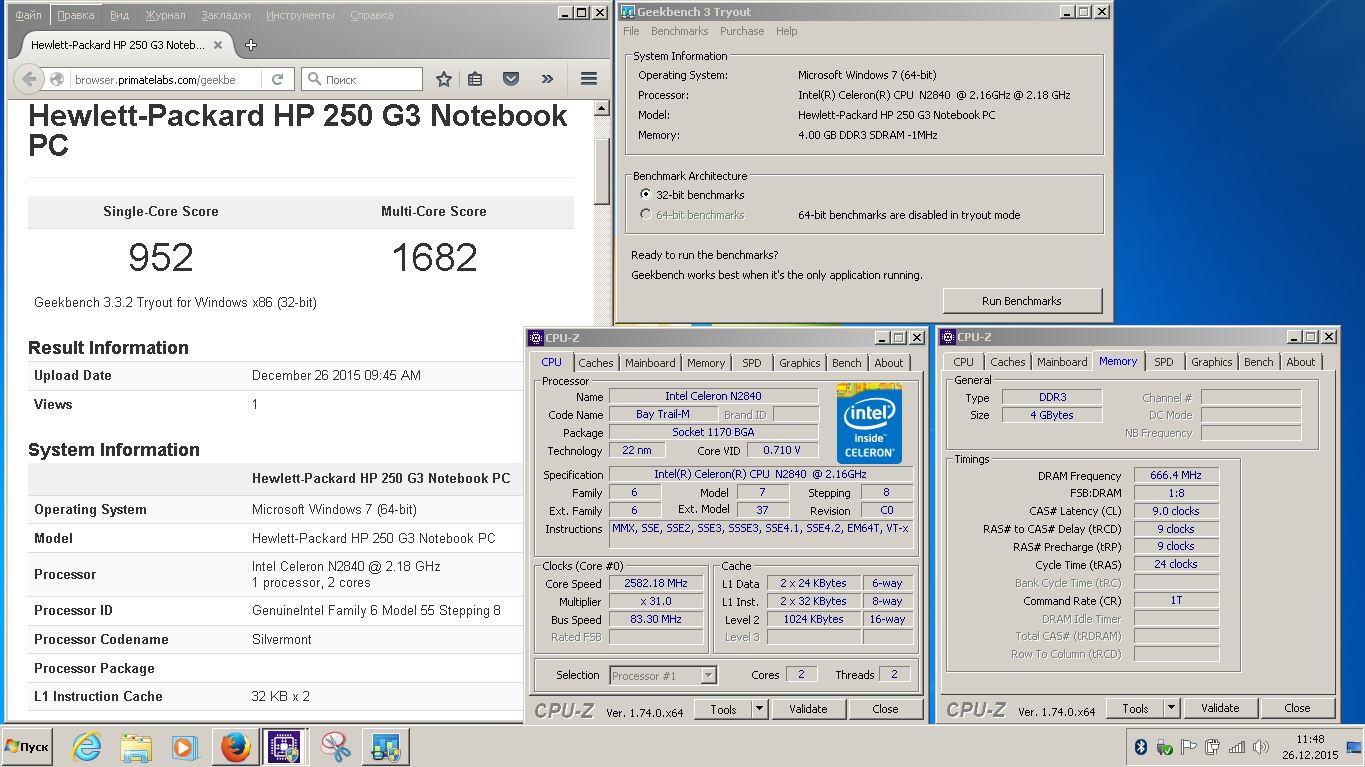
Task: Open Правка menu in Firefox
Action: tap(76, 16)
